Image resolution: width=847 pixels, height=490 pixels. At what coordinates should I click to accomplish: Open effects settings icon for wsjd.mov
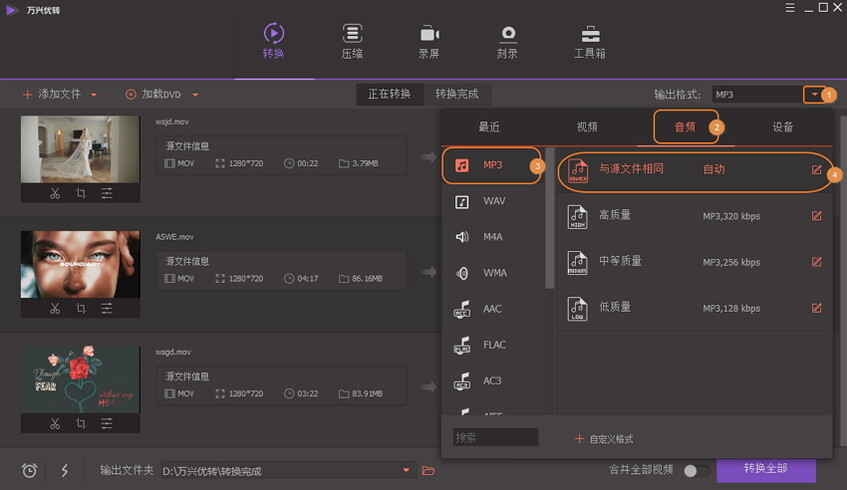(107, 193)
